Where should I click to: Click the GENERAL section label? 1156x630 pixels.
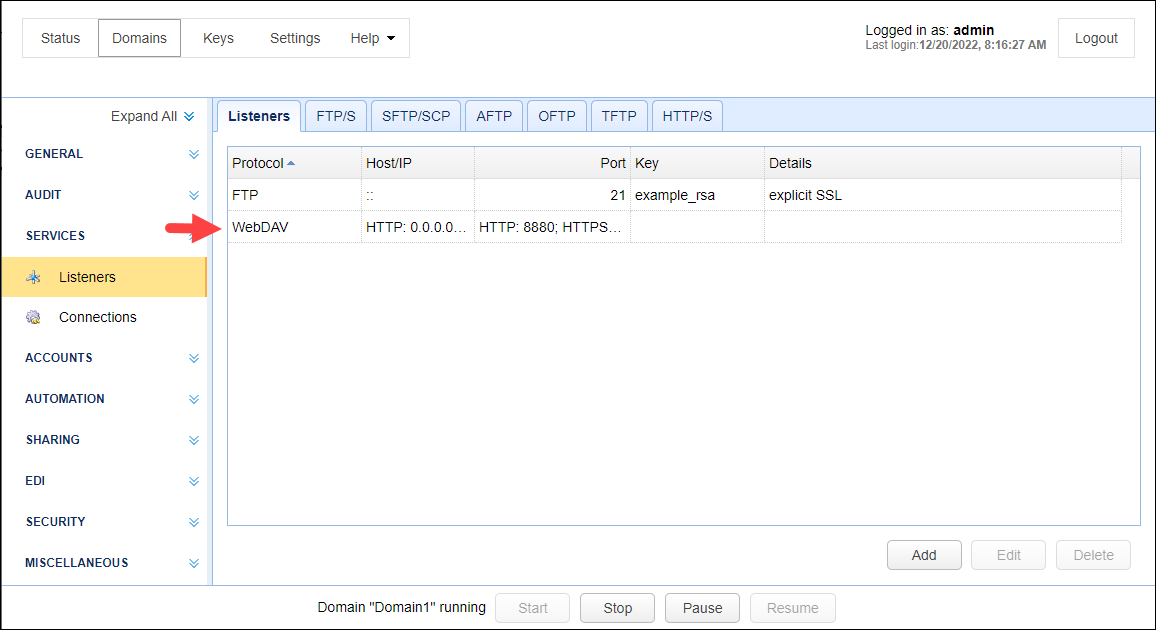54,154
